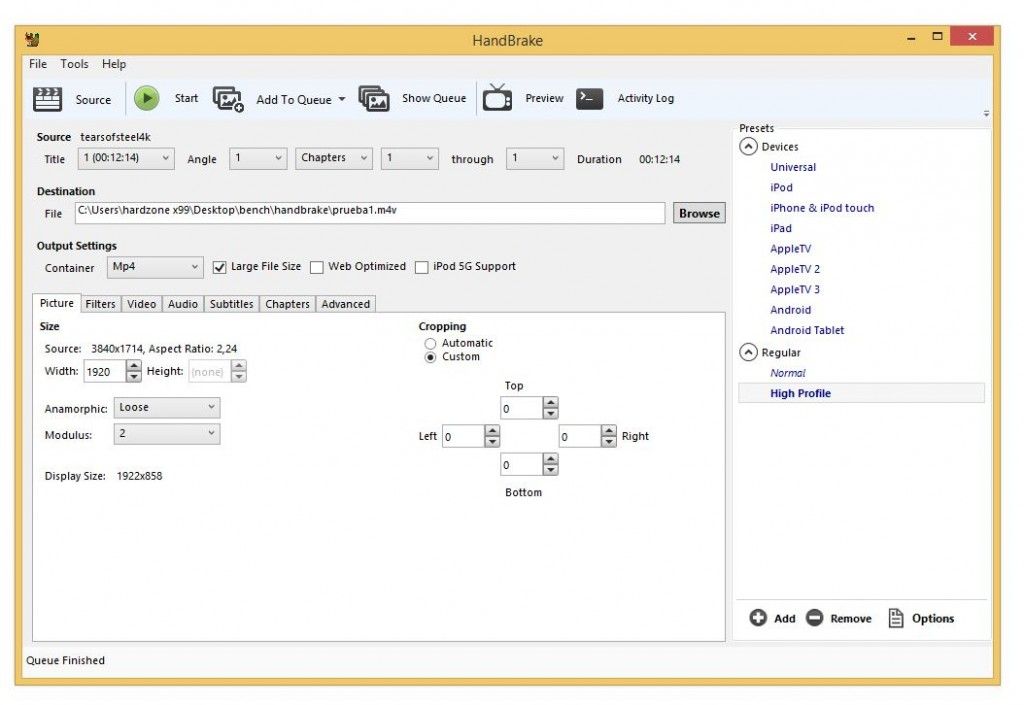Collapse the Regular presets group
Image resolution: width=1024 pixels, height=705 pixels.
[x=748, y=352]
